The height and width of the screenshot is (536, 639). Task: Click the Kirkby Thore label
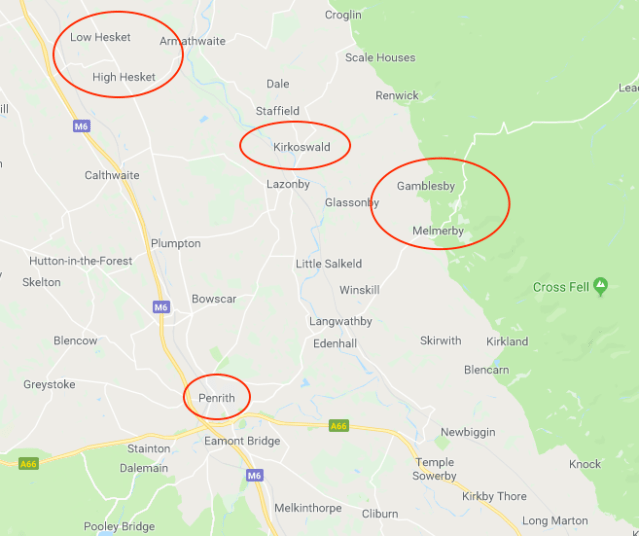(x=494, y=496)
